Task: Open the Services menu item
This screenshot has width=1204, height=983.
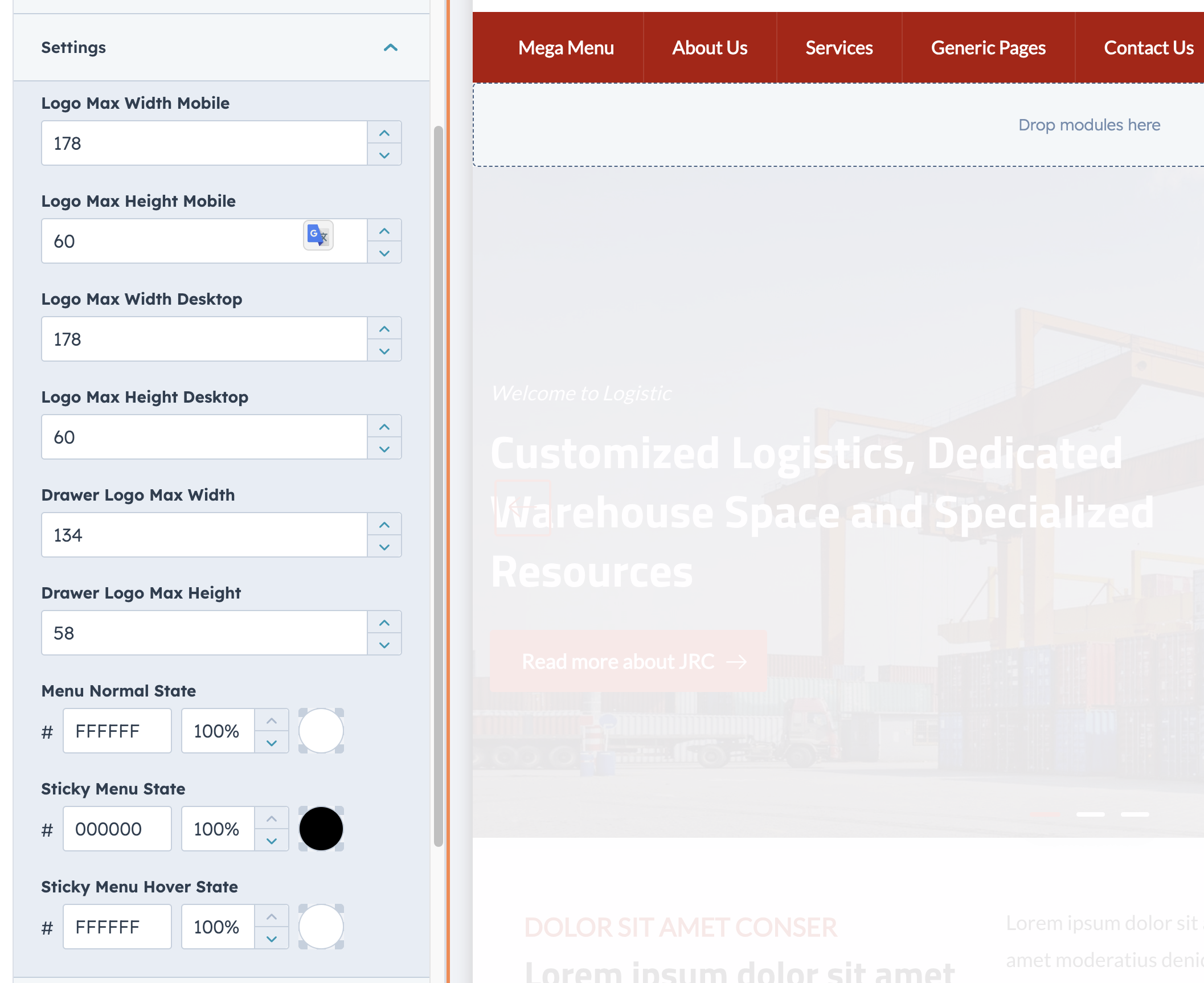Action: (x=838, y=48)
